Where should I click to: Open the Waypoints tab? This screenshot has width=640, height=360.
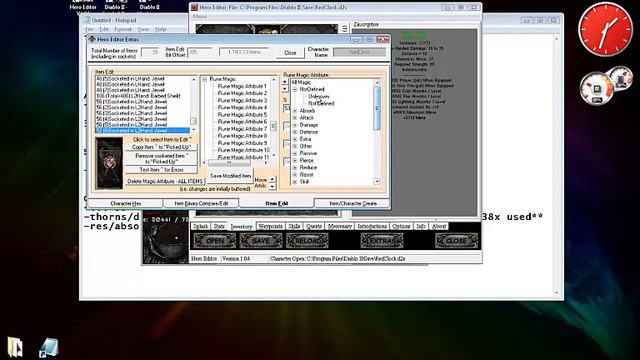(271, 226)
